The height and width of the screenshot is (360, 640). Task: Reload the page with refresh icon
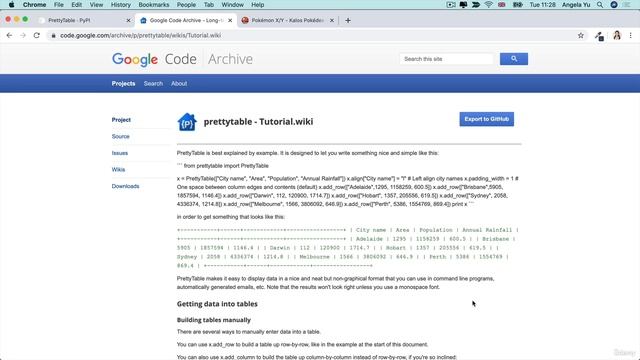[x=37, y=36]
